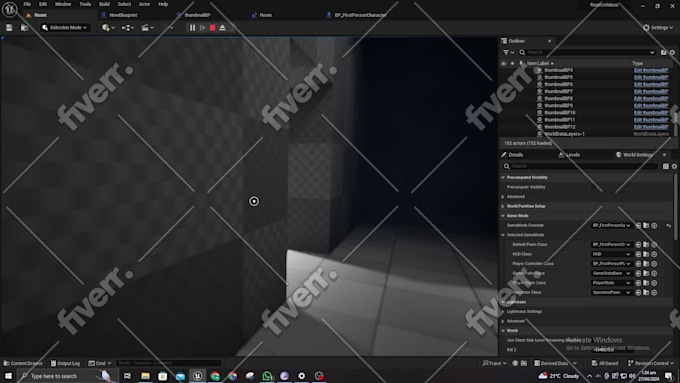The height and width of the screenshot is (383, 680).
Task: Click use-selected icon for HUD Class
Action: click(638, 254)
